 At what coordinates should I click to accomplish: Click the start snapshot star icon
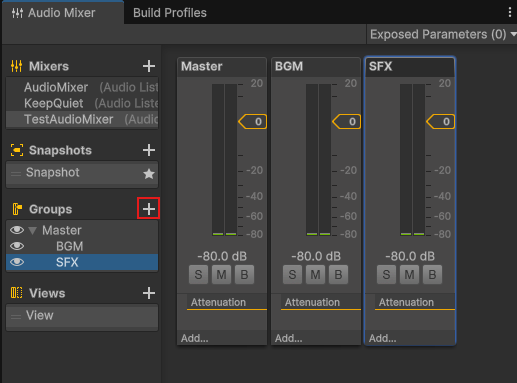point(149,173)
